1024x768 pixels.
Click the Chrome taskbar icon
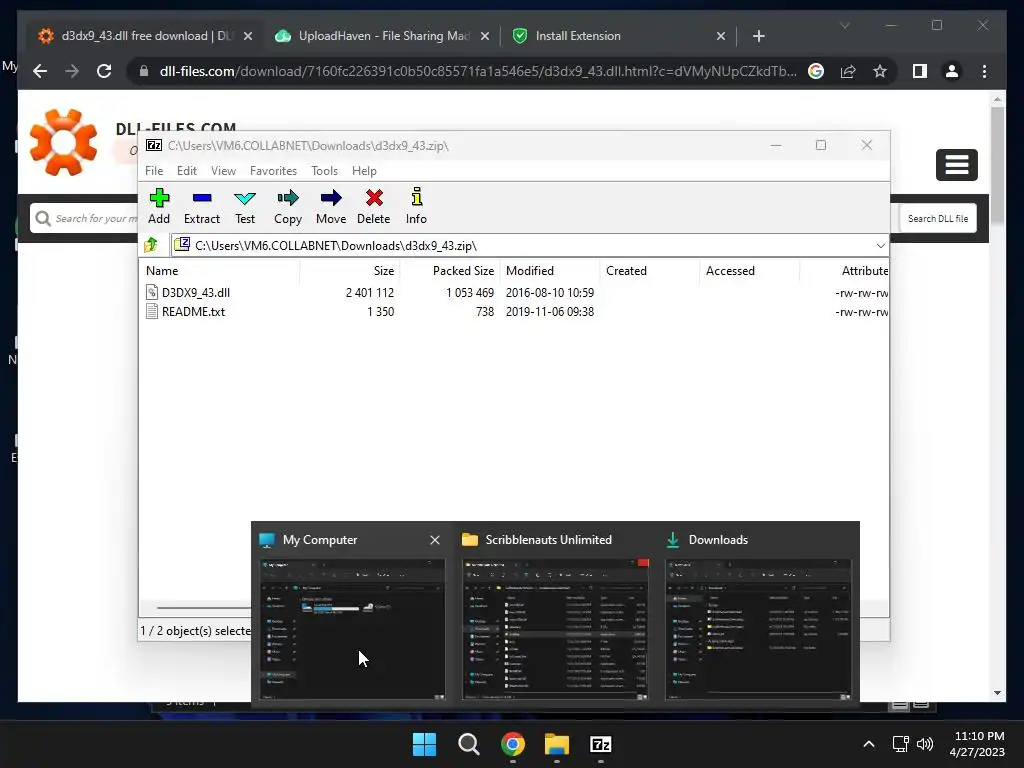tap(513, 744)
